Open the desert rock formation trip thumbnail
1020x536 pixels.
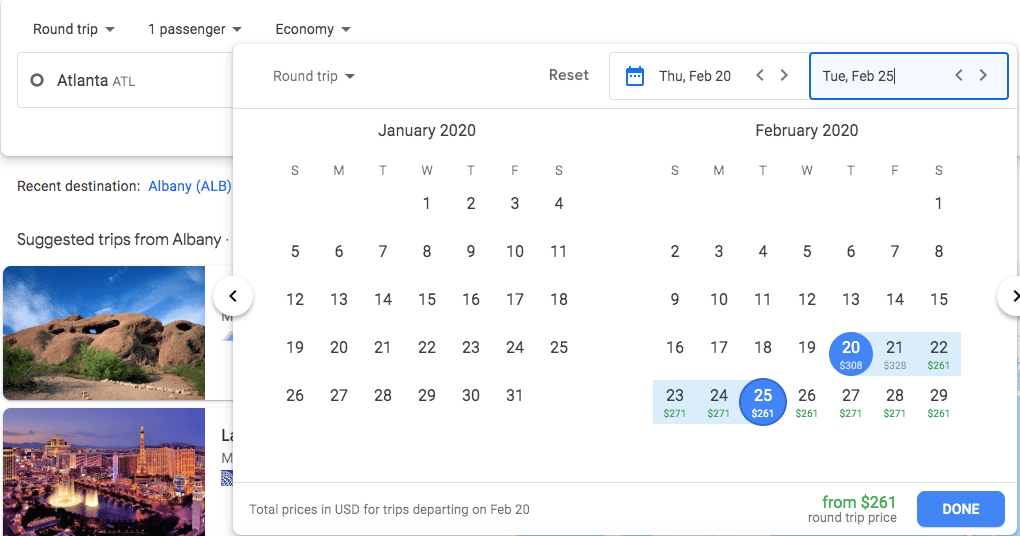click(104, 333)
